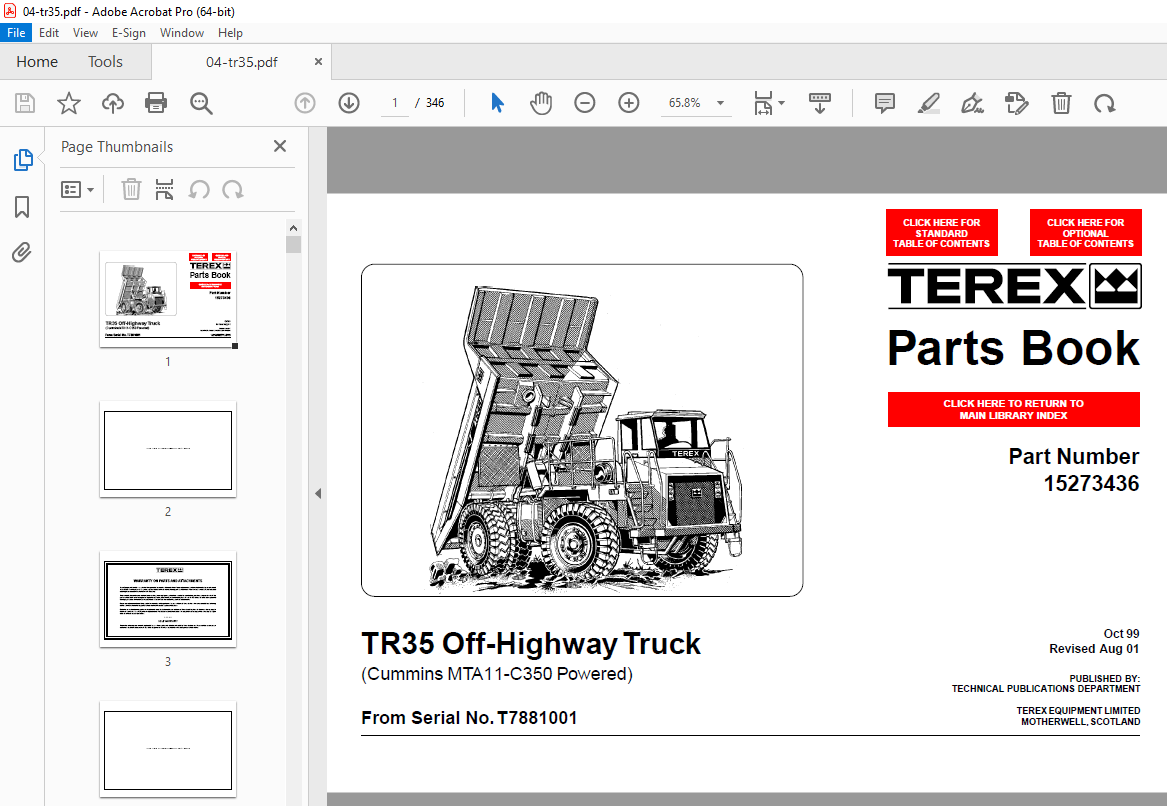The height and width of the screenshot is (806, 1167).
Task: Select page 1 thumbnail
Action: [168, 299]
